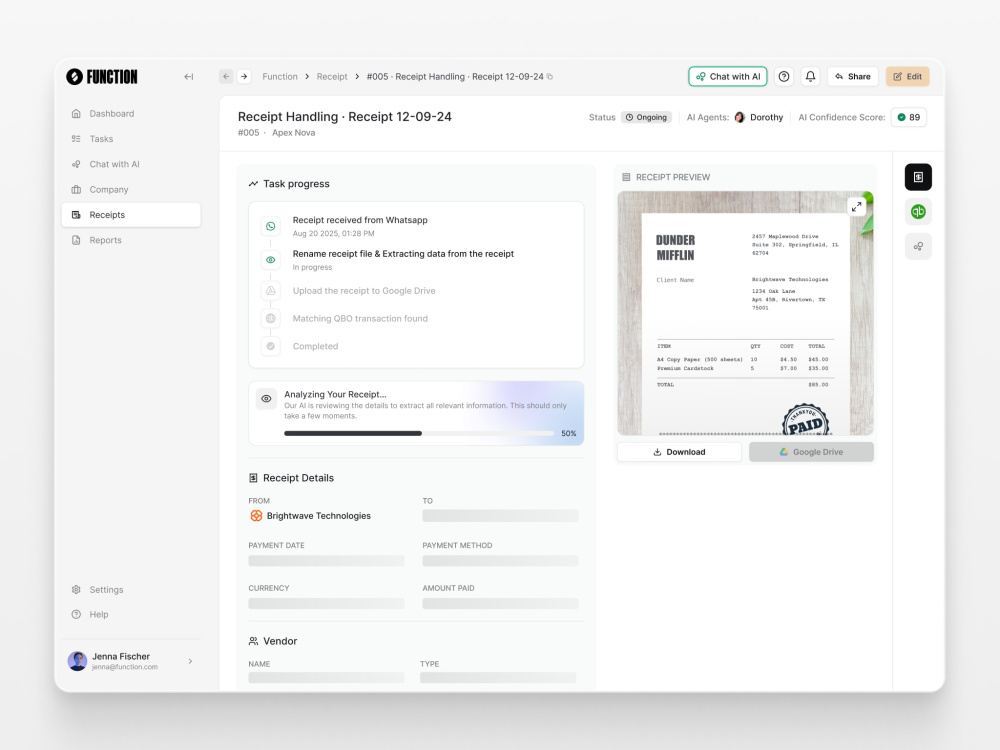Go forward using the right arrow button

(244, 77)
